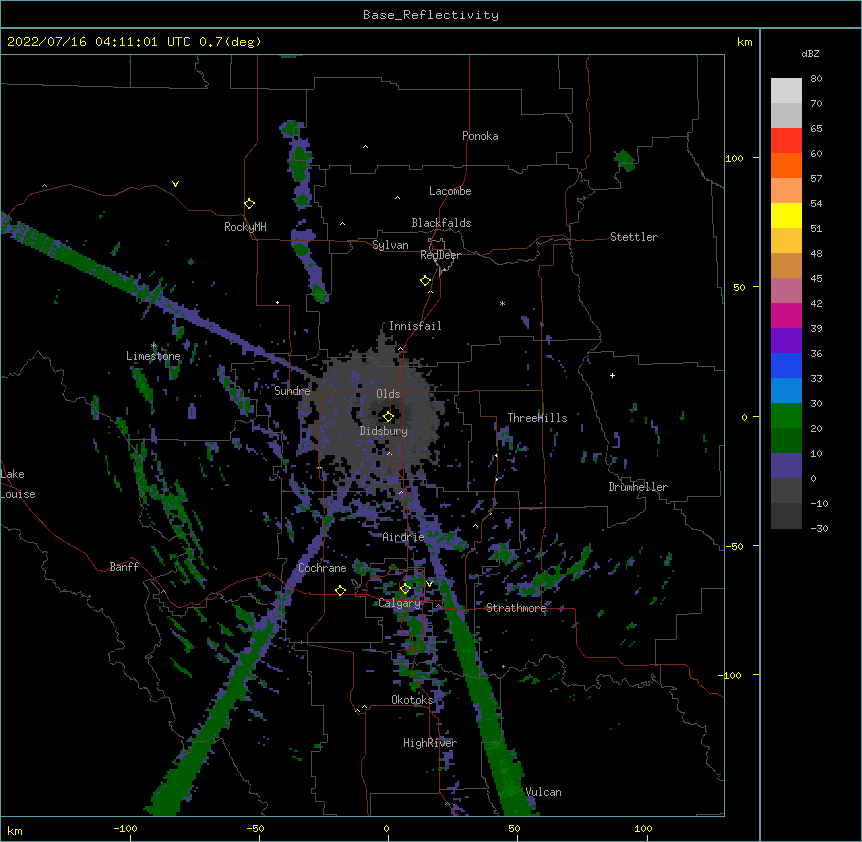Click the Banff town label
Screen dimensions: 862x842
click(124, 567)
